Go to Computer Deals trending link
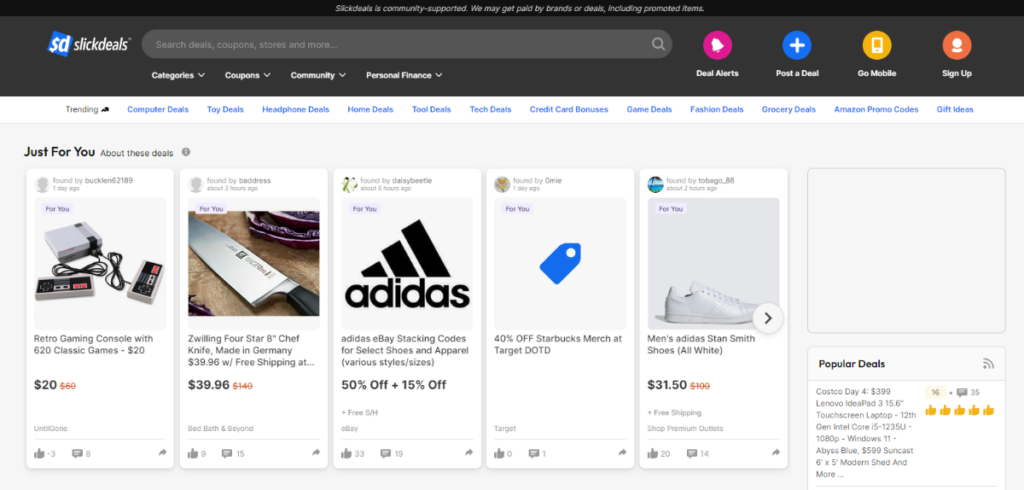The image size is (1024, 490). pyautogui.click(x=158, y=110)
